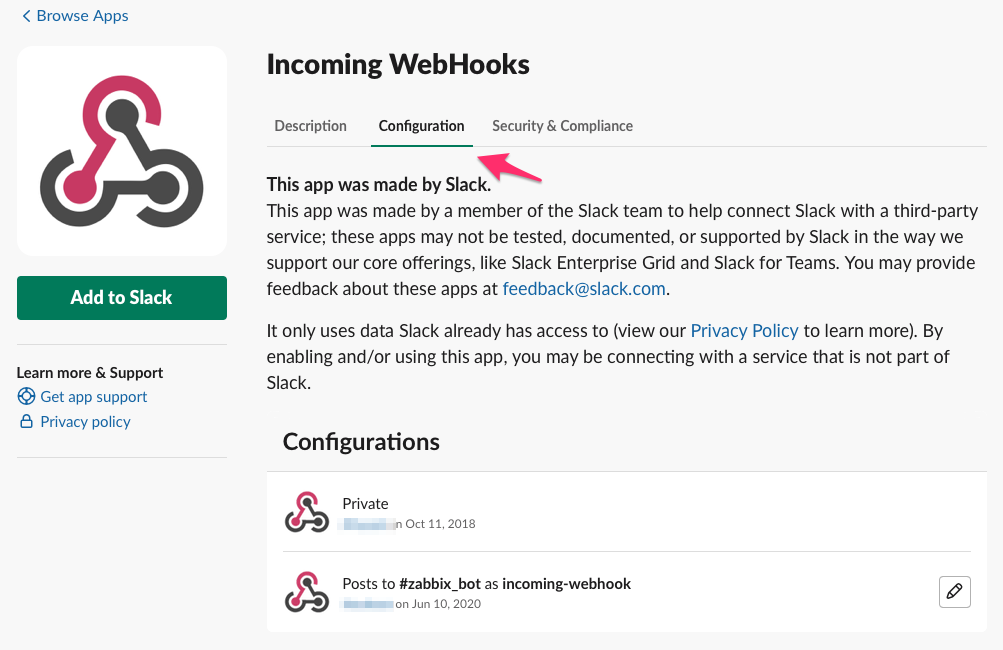Edit the #zabbix_bot configuration with pencil icon
The height and width of the screenshot is (650, 1003).
[x=954, y=592]
